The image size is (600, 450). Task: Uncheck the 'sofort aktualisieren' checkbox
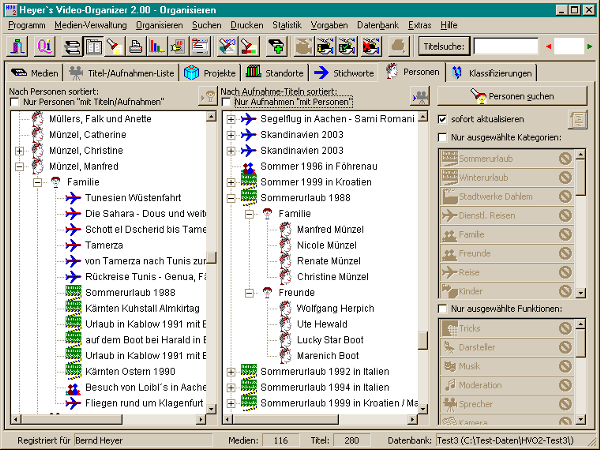(x=443, y=119)
